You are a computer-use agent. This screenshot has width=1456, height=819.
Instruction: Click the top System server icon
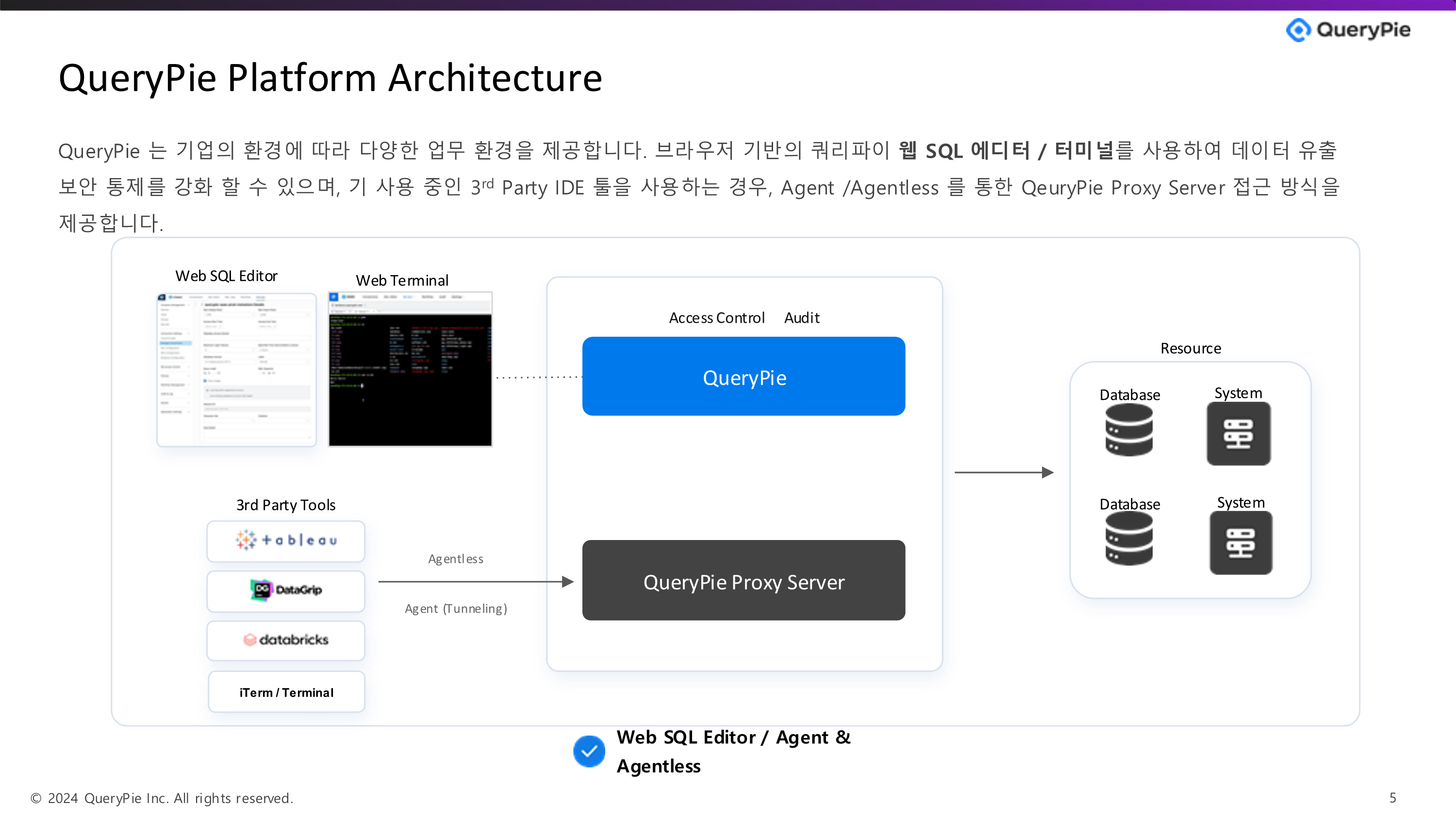1239,434
